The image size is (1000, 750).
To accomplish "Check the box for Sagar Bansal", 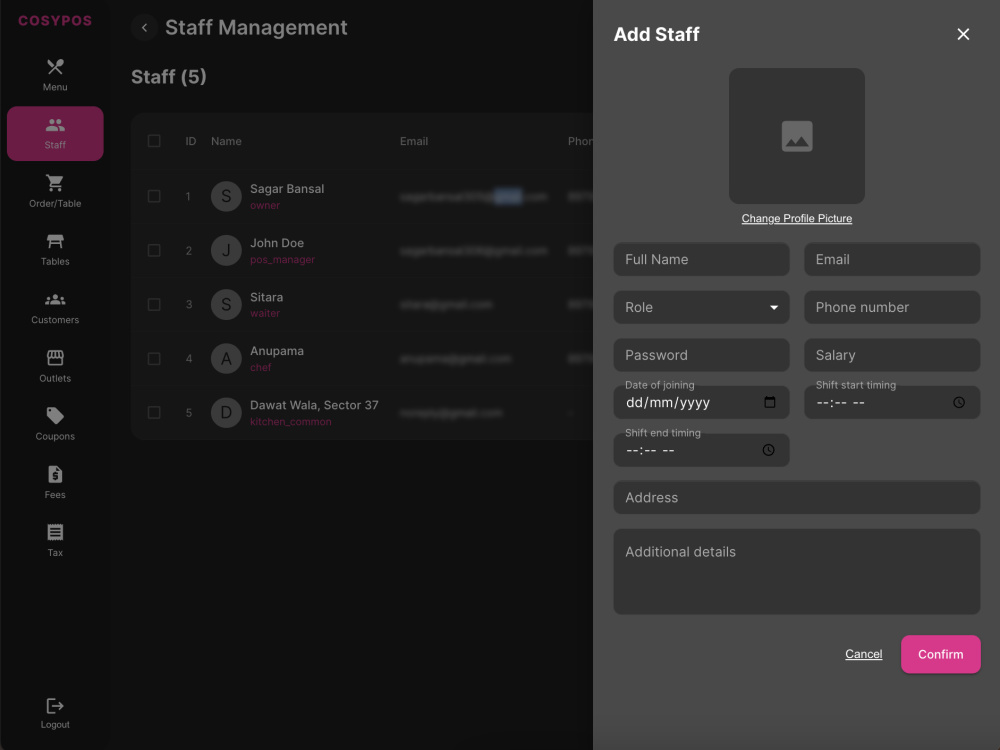I will [x=154, y=196].
